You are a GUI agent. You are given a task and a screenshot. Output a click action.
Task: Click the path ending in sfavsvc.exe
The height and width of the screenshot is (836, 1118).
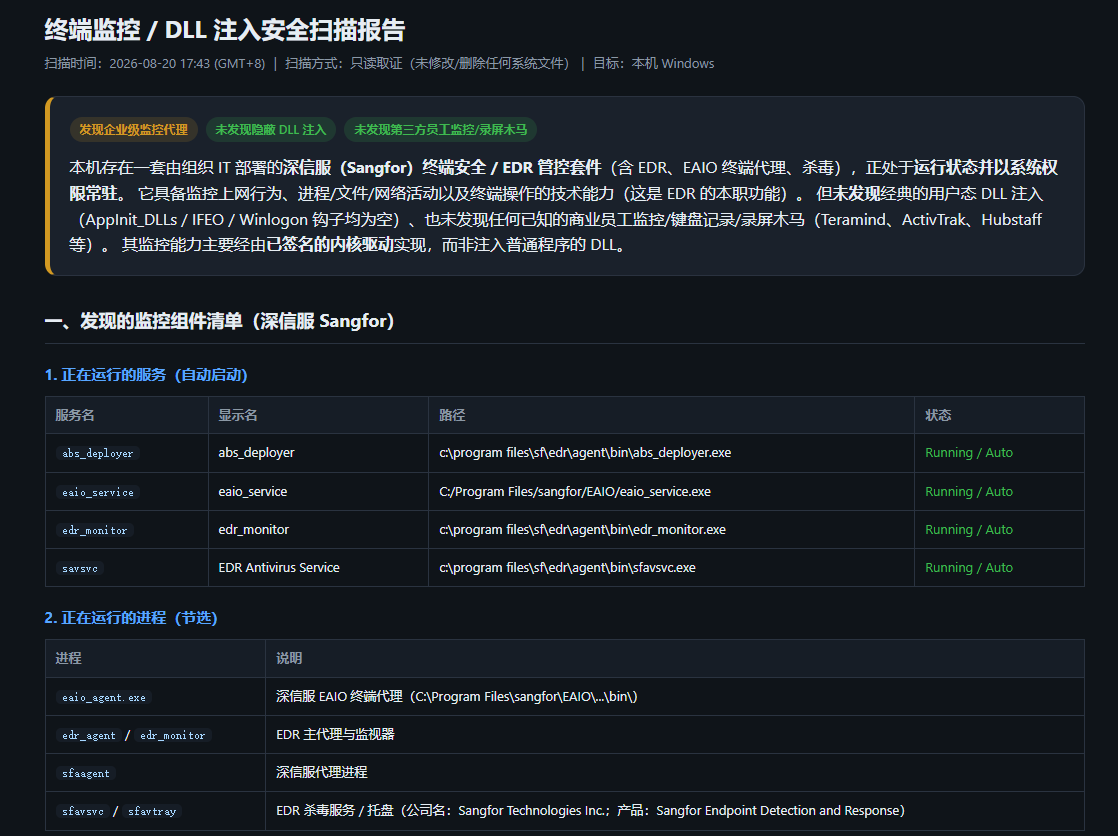568,567
